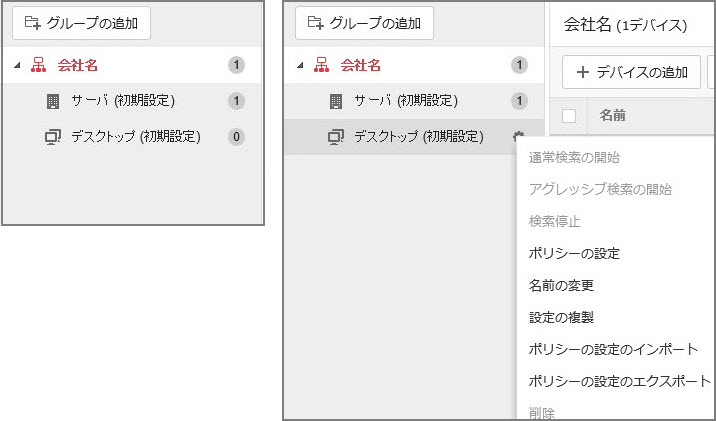Click the 名前 column header
Image resolution: width=716 pixels, height=421 pixels.
(612, 116)
